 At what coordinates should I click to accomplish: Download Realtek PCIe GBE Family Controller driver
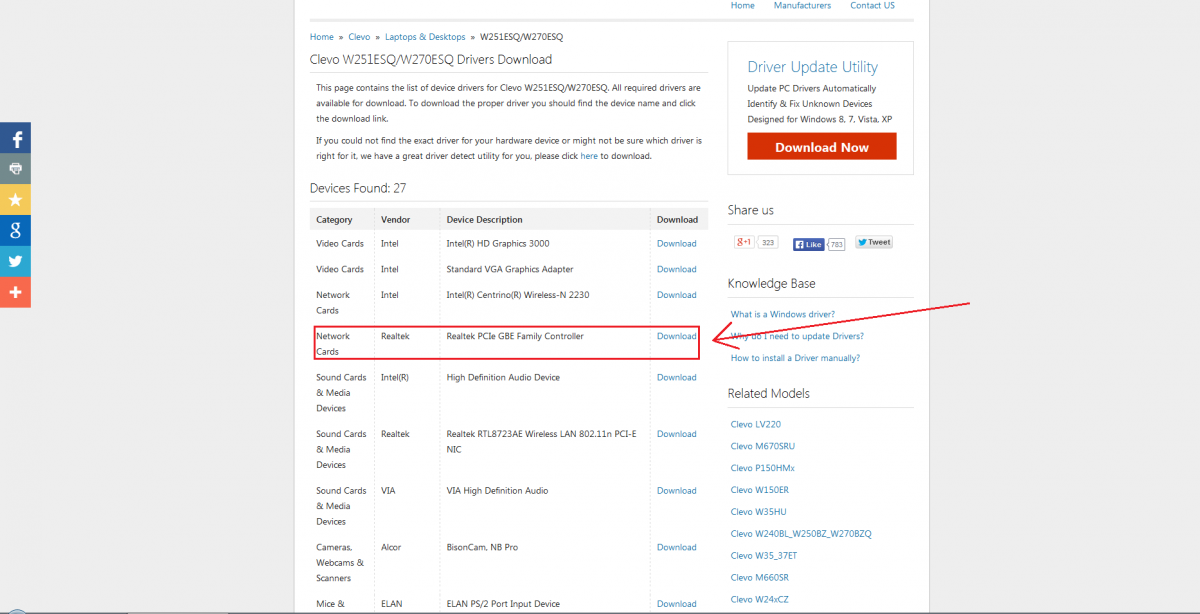[676, 336]
